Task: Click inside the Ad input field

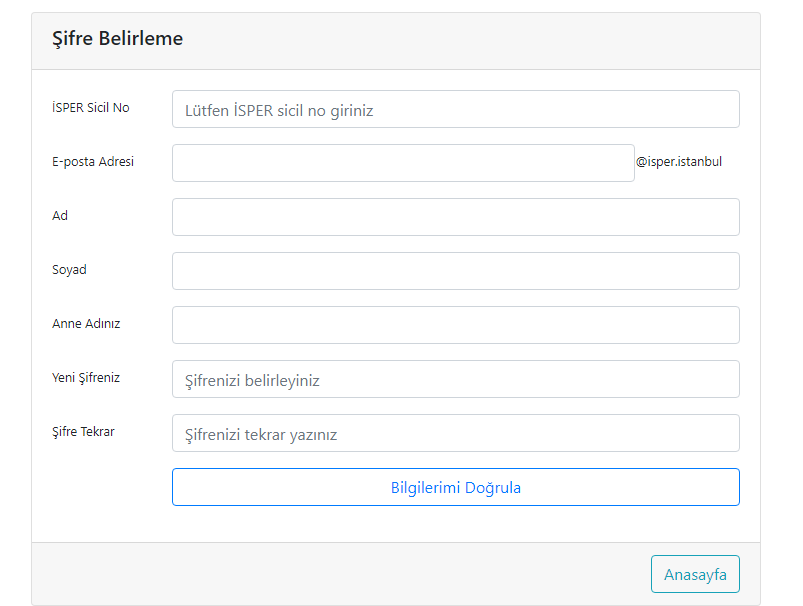Action: pyautogui.click(x=455, y=216)
